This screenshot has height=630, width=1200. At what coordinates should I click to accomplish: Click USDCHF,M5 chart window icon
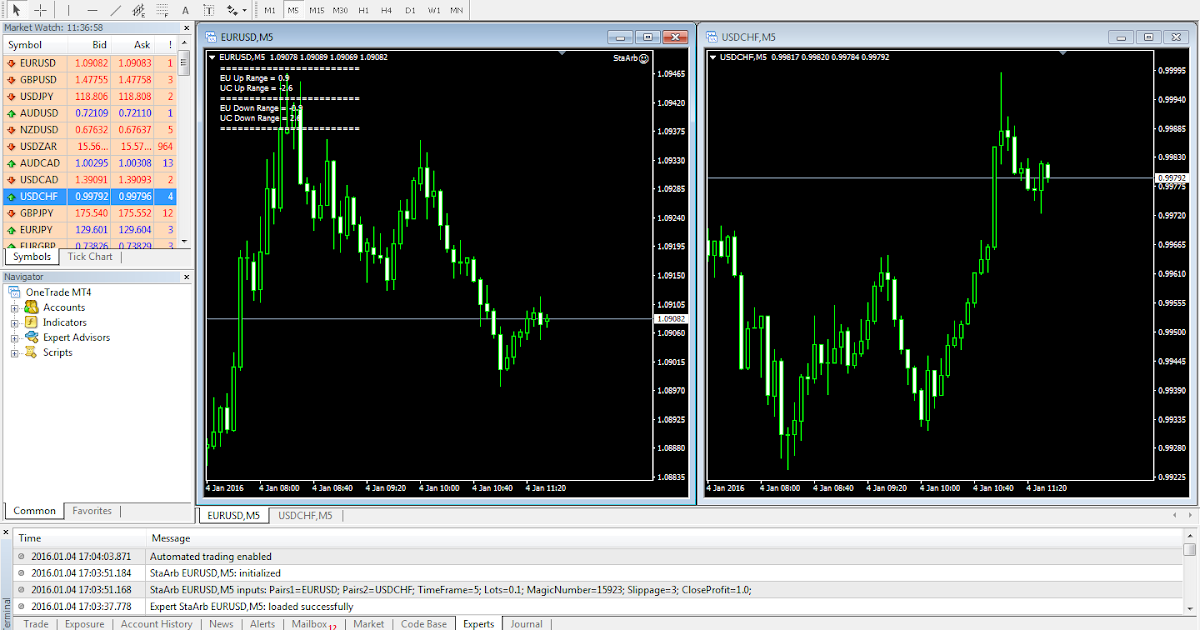(712, 37)
